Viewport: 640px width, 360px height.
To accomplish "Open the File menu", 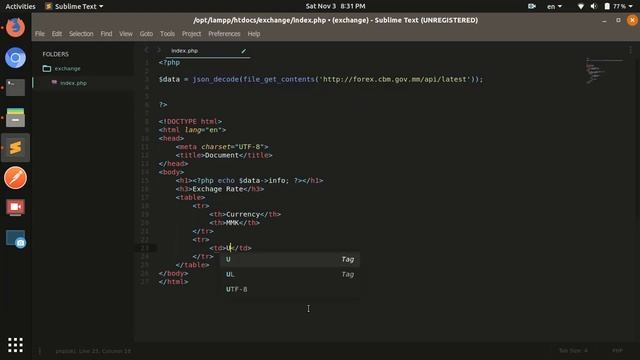I will [x=40, y=34].
